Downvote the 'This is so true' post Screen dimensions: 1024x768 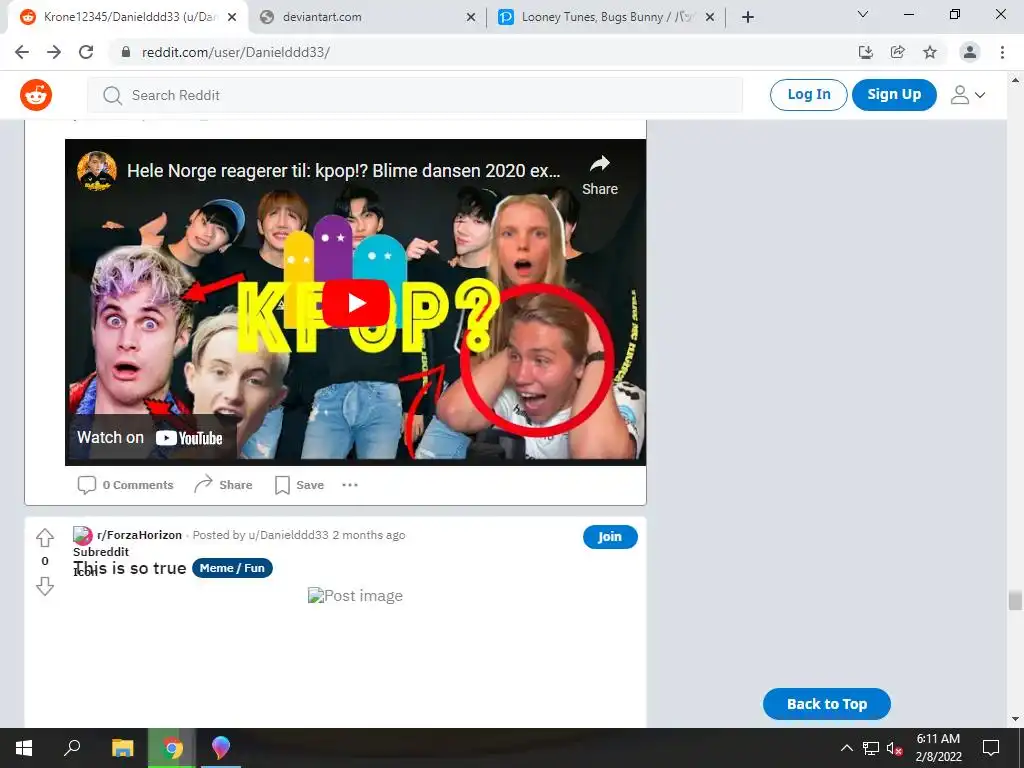(44, 586)
